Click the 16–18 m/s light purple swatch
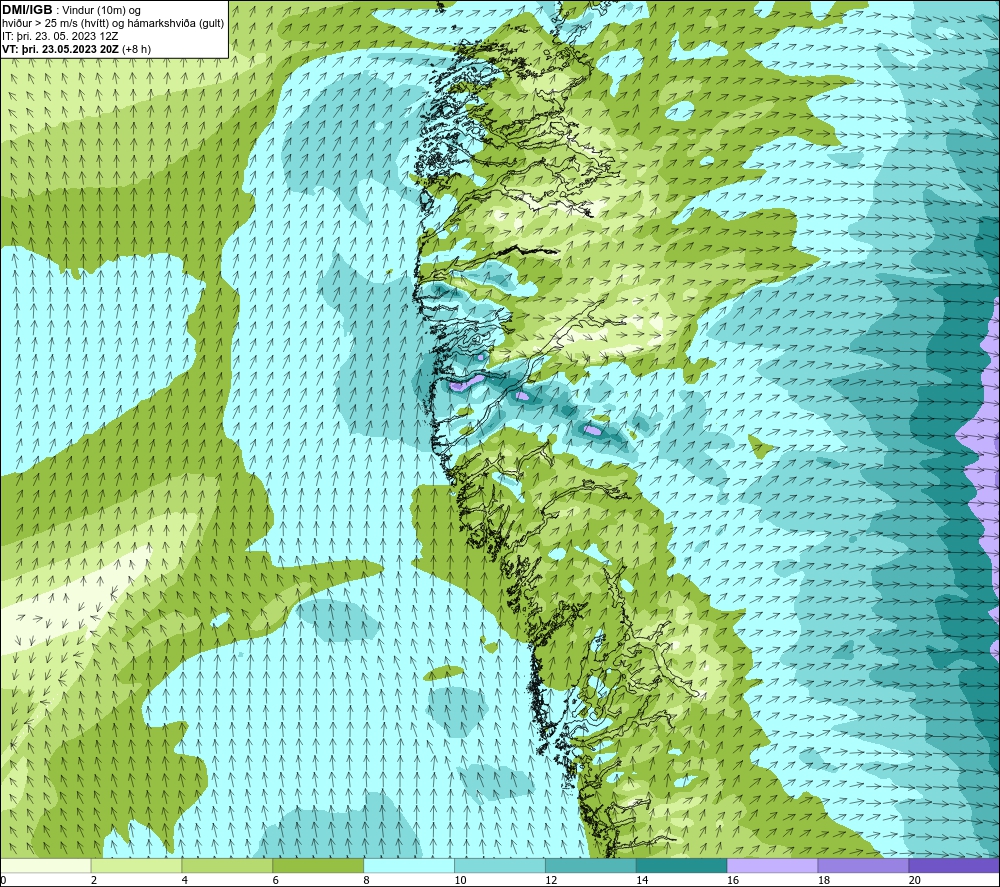The height and width of the screenshot is (887, 1000). (772, 865)
